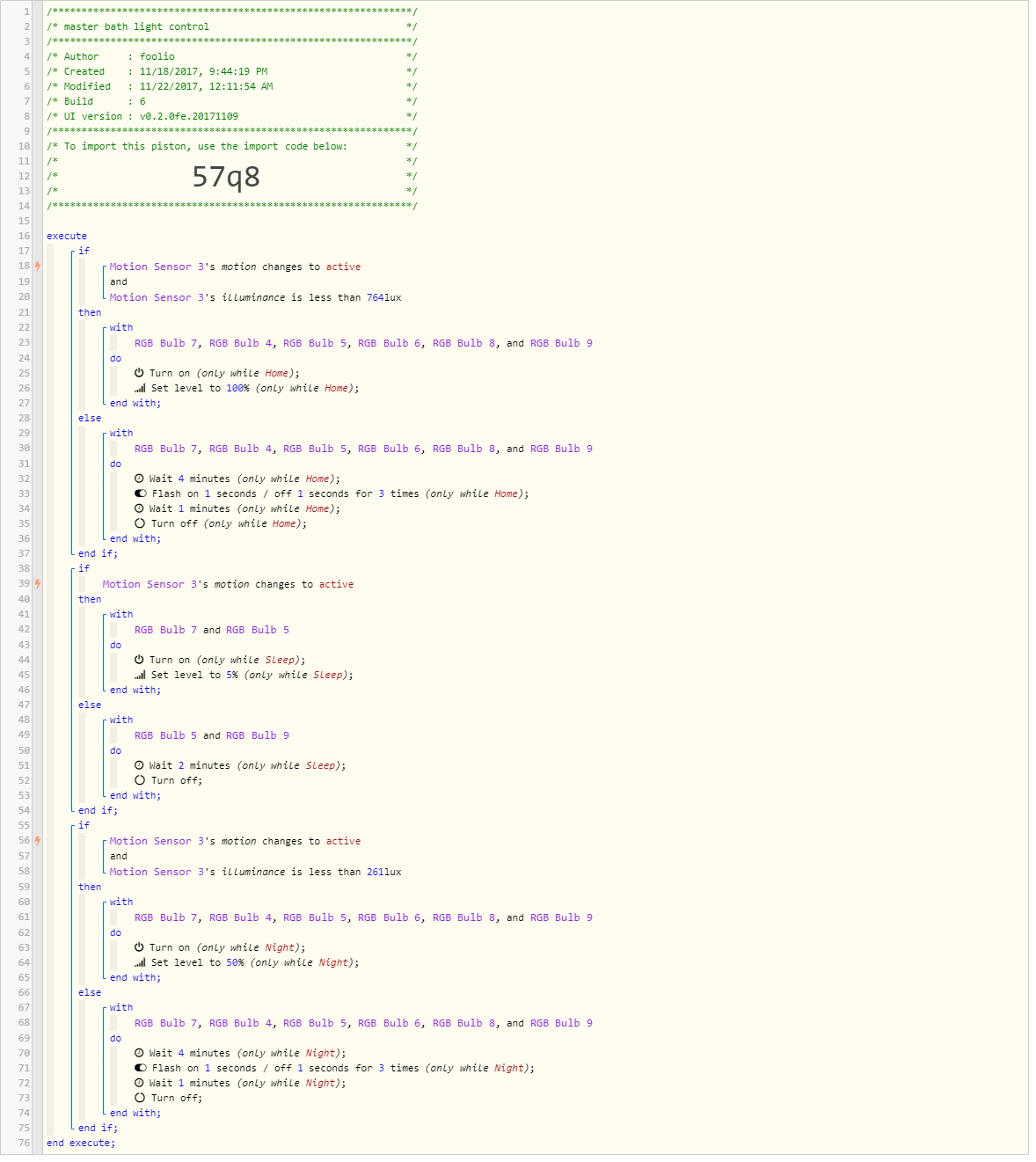Image resolution: width=1036 pixels, height=1162 pixels.
Task: Click the clock icon for Wait 1 minutes while Night
Action: point(139,1083)
